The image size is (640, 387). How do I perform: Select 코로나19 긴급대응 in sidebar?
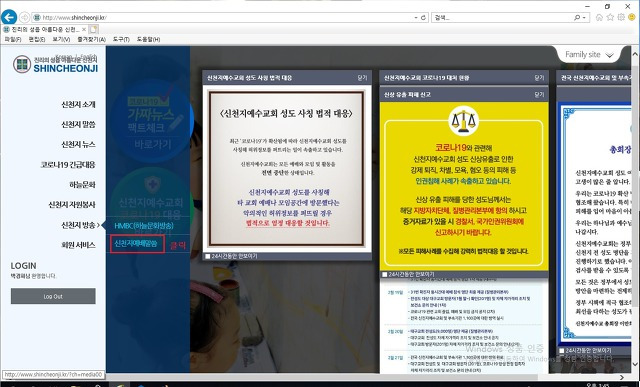68,165
